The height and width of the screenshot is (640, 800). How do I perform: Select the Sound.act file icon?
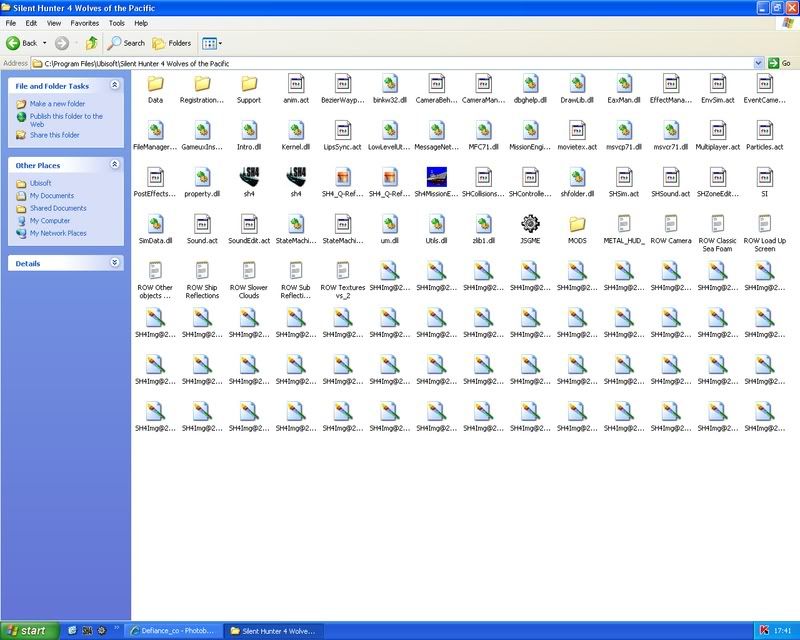click(x=202, y=224)
